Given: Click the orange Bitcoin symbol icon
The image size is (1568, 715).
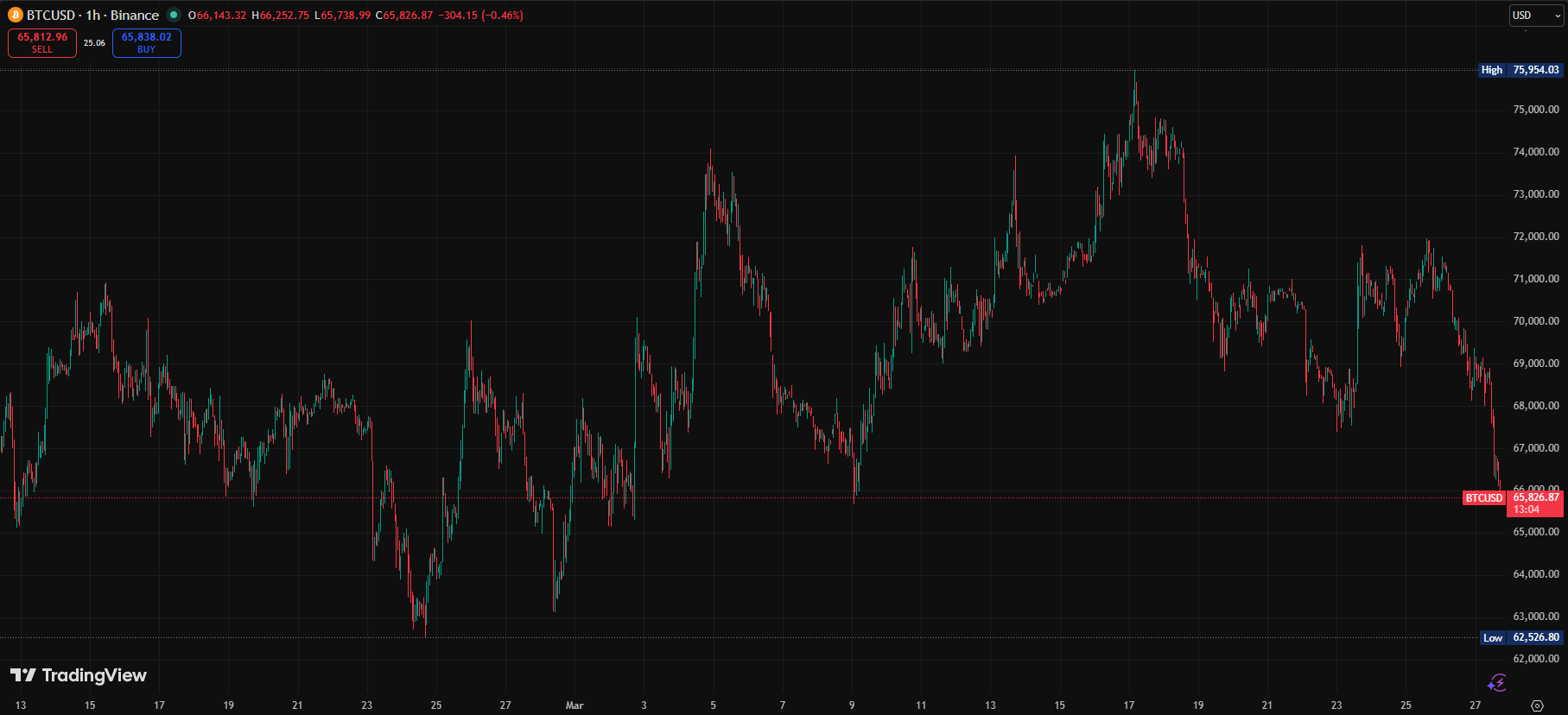Looking at the screenshot, I should point(16,15).
